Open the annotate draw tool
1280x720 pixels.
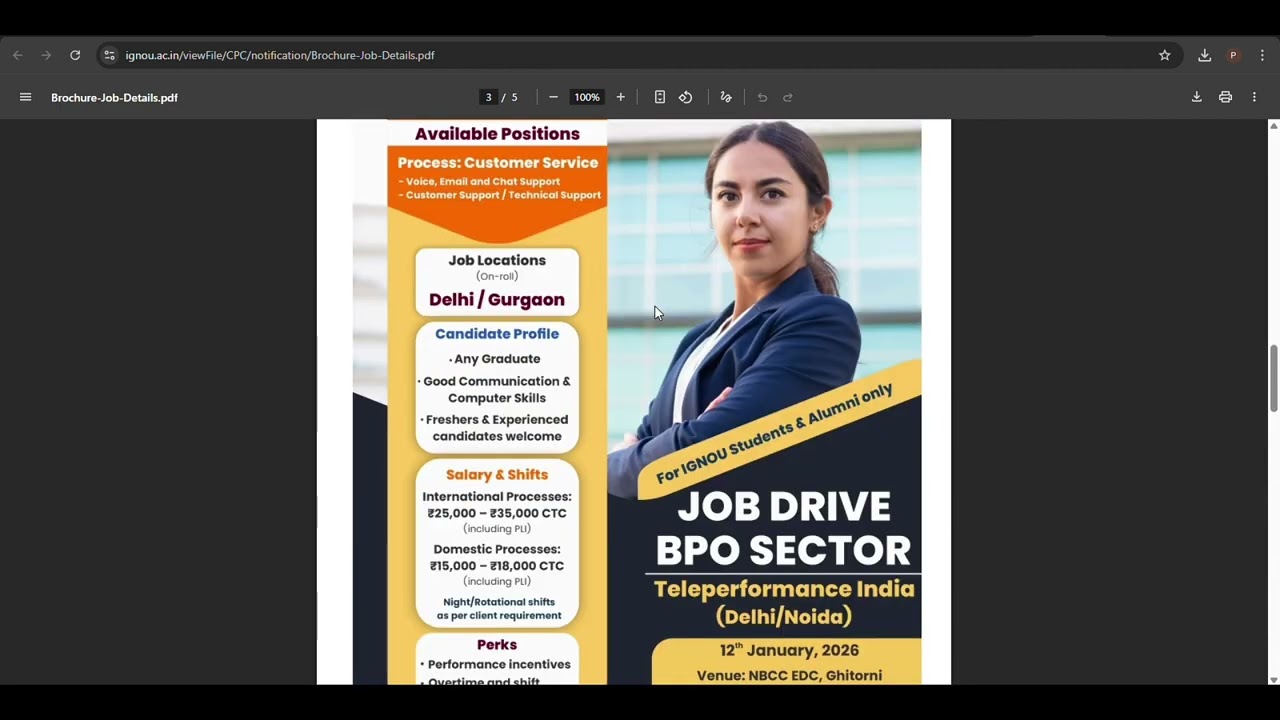click(726, 97)
